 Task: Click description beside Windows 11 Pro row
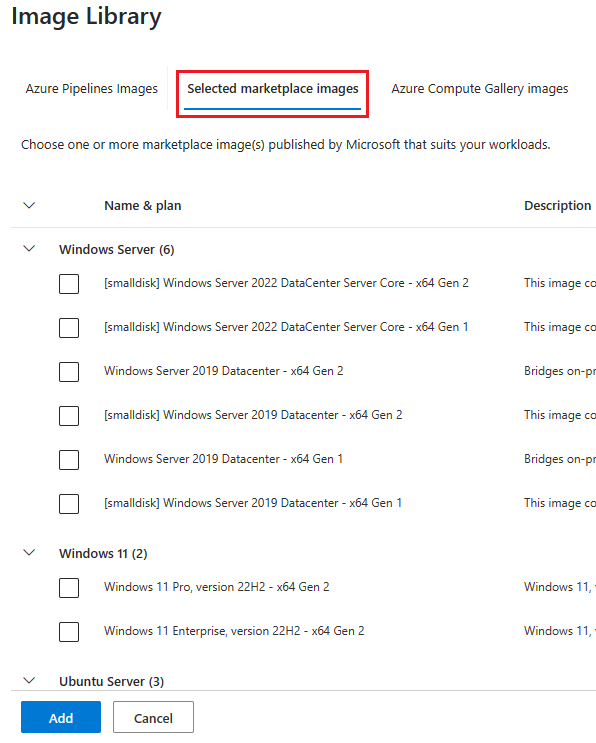coord(560,587)
